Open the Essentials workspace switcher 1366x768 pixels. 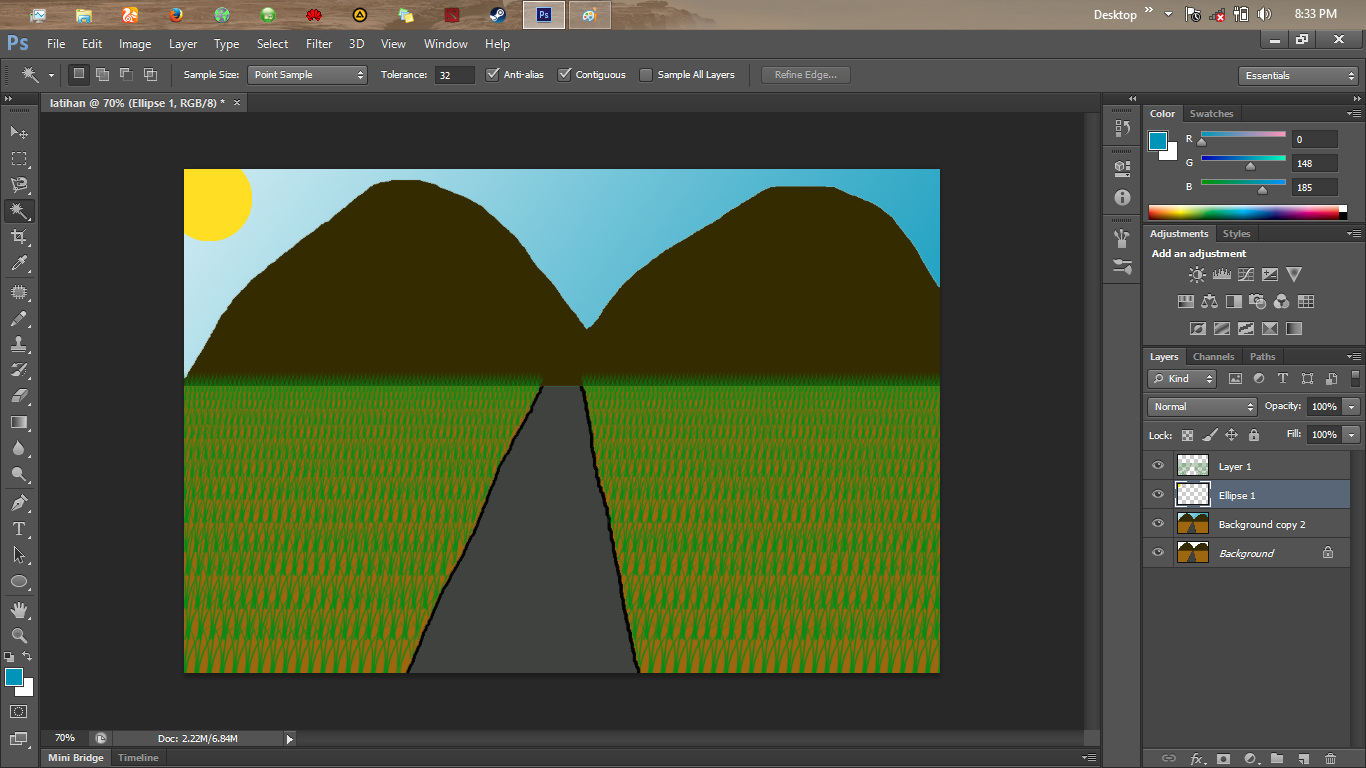(x=1297, y=74)
